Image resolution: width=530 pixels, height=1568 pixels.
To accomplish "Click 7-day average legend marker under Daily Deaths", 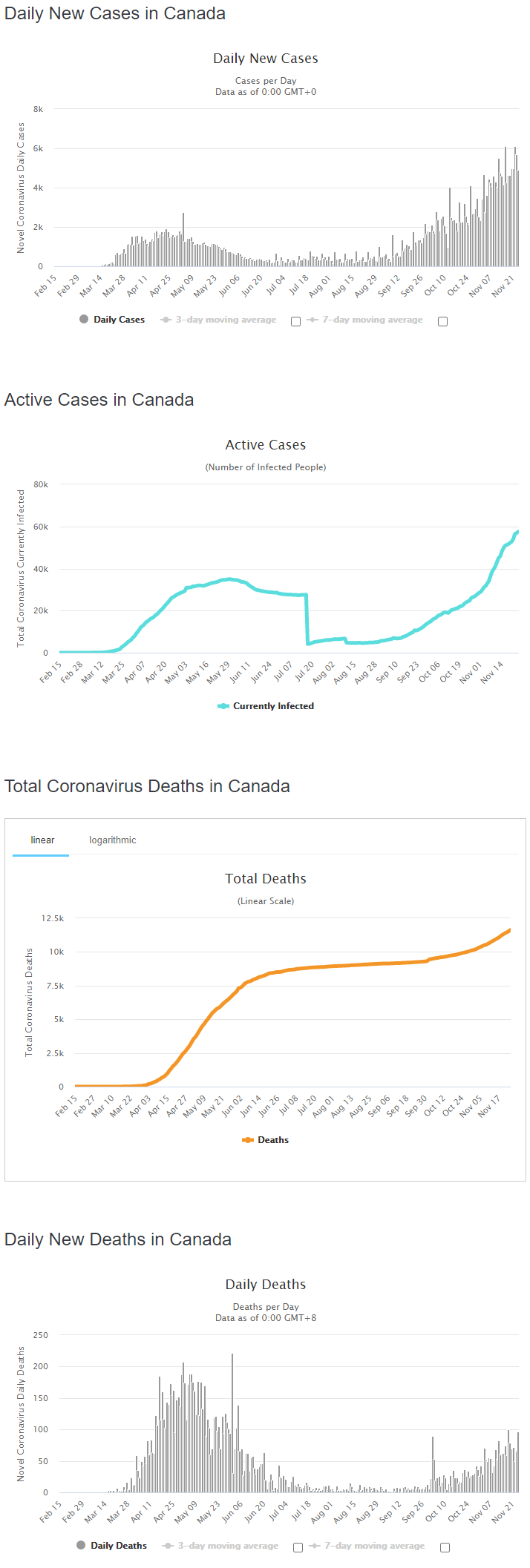I will [x=315, y=1546].
